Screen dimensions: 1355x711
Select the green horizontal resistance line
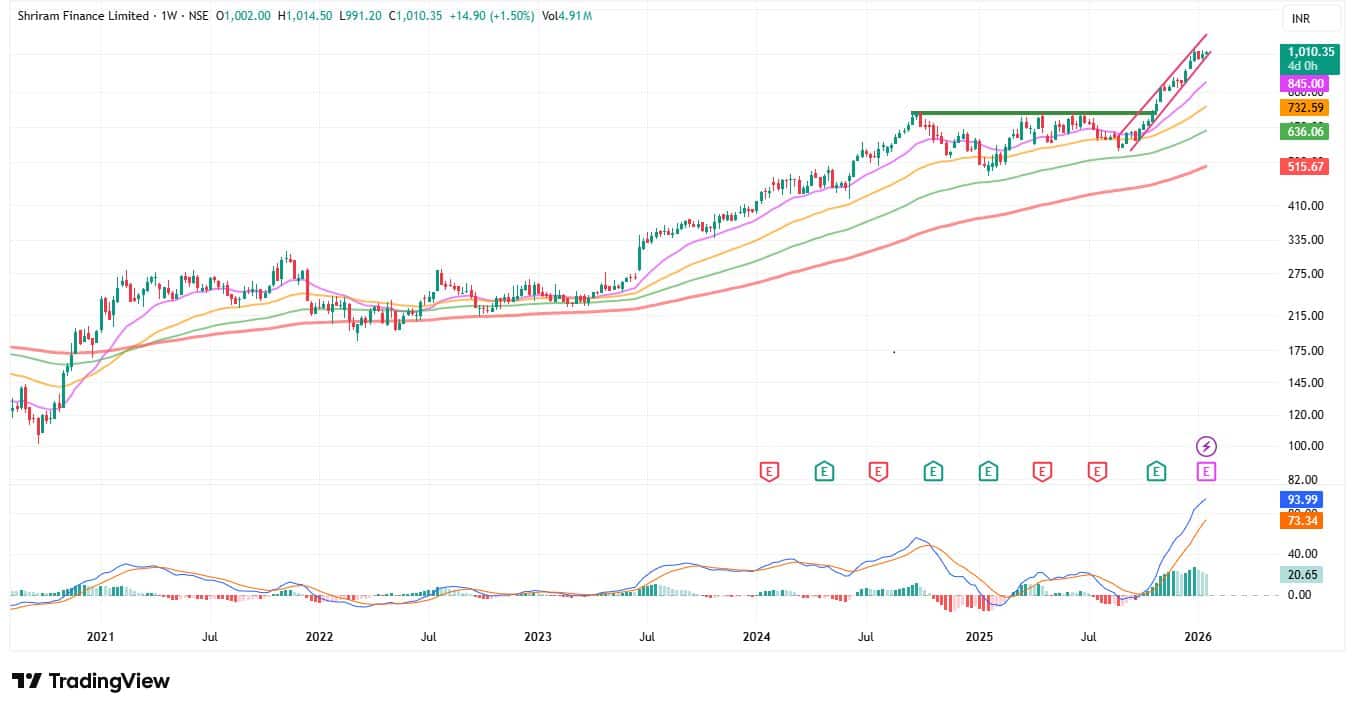click(x=1034, y=113)
